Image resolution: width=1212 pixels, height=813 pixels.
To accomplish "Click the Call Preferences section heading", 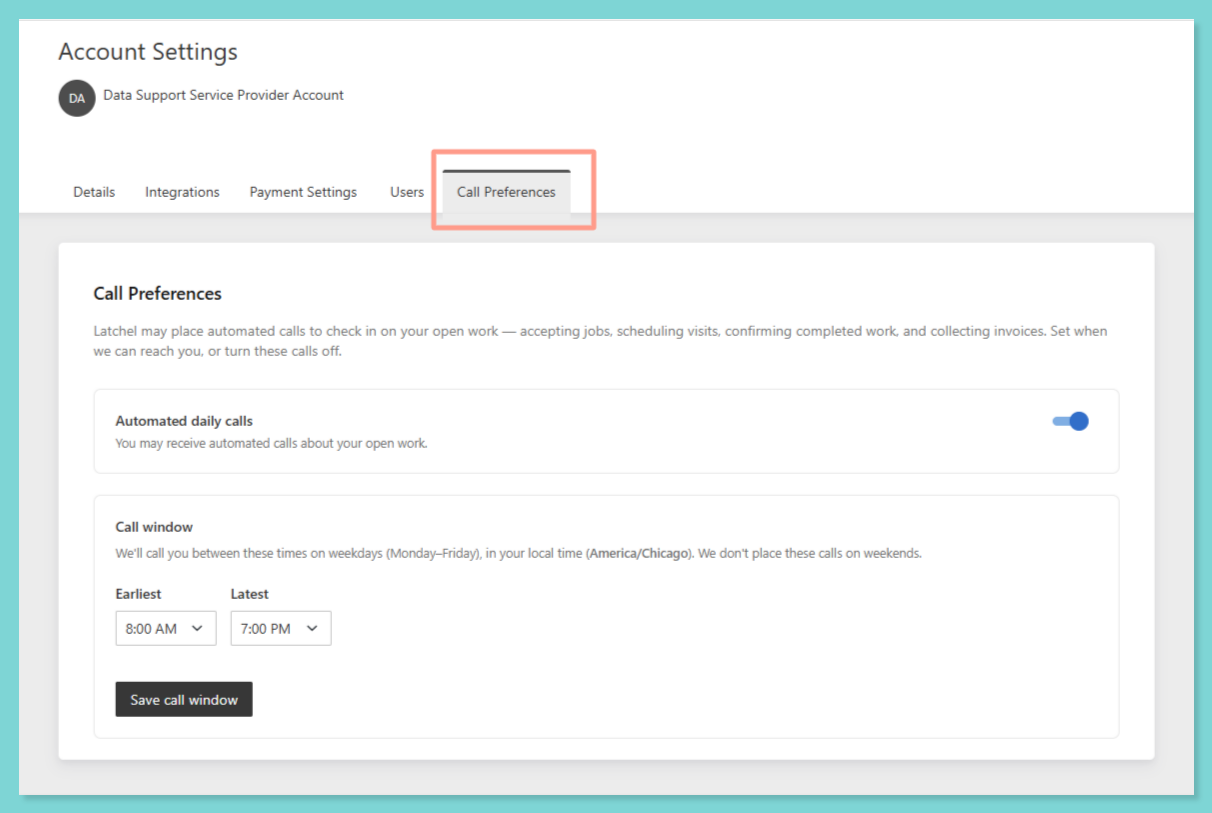I will coord(158,294).
